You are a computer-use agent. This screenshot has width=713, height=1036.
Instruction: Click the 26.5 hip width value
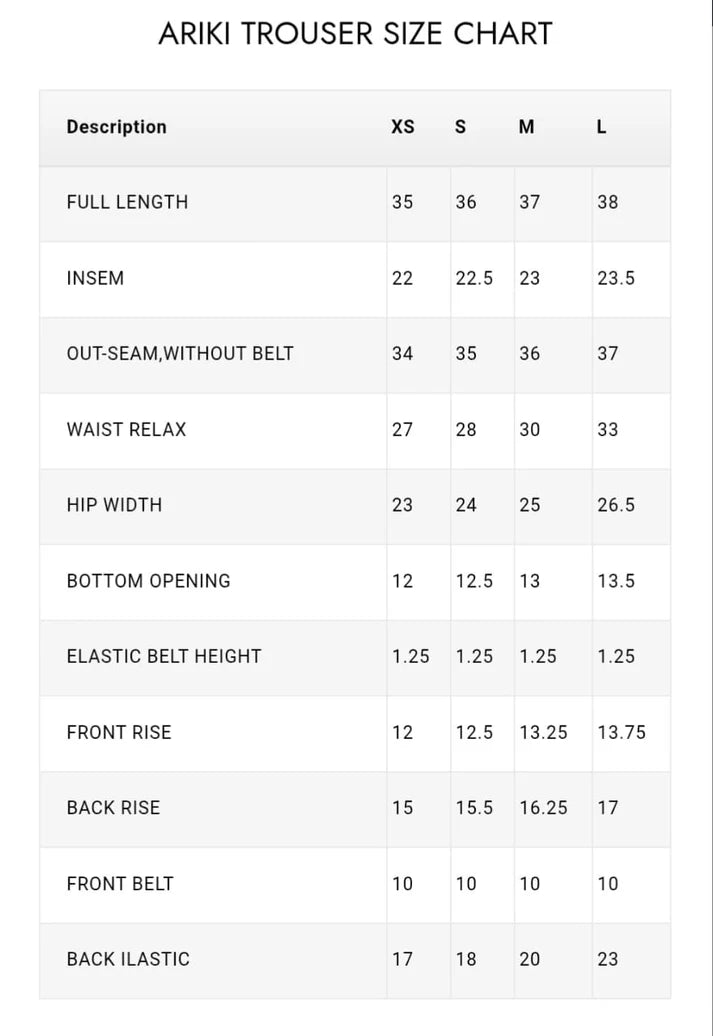(616, 505)
